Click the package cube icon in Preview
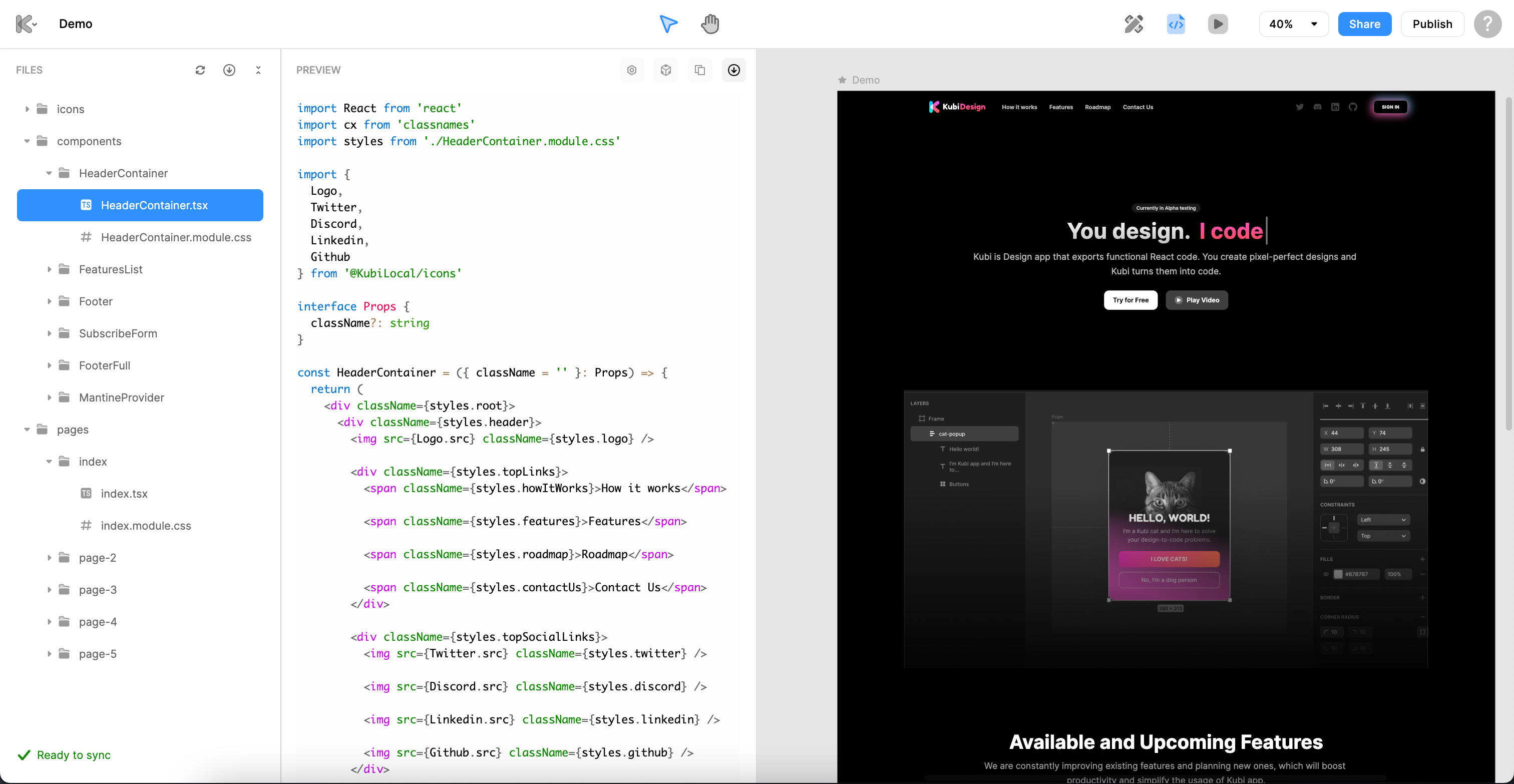The width and height of the screenshot is (1514, 784). click(666, 70)
